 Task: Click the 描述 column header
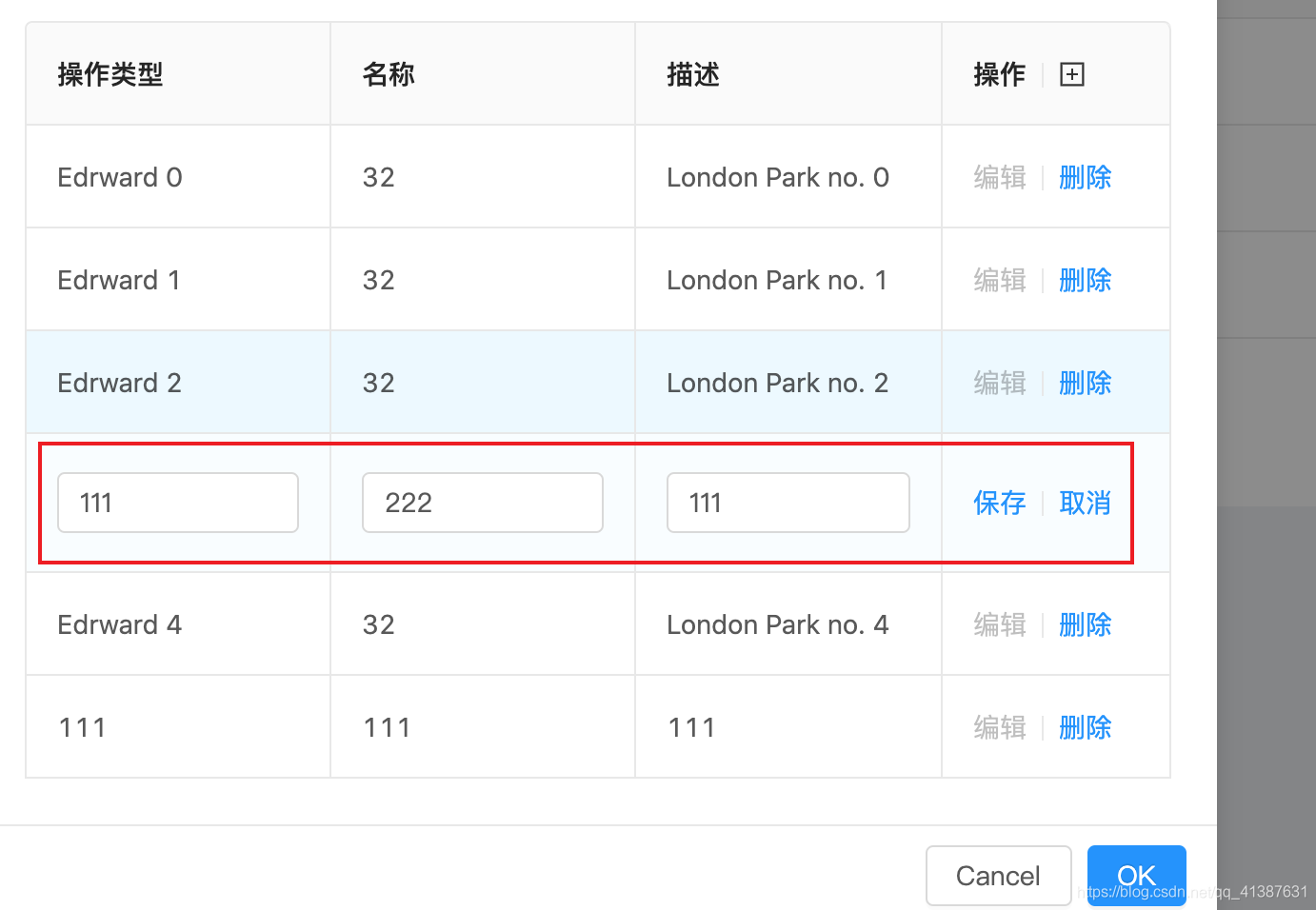(x=692, y=73)
